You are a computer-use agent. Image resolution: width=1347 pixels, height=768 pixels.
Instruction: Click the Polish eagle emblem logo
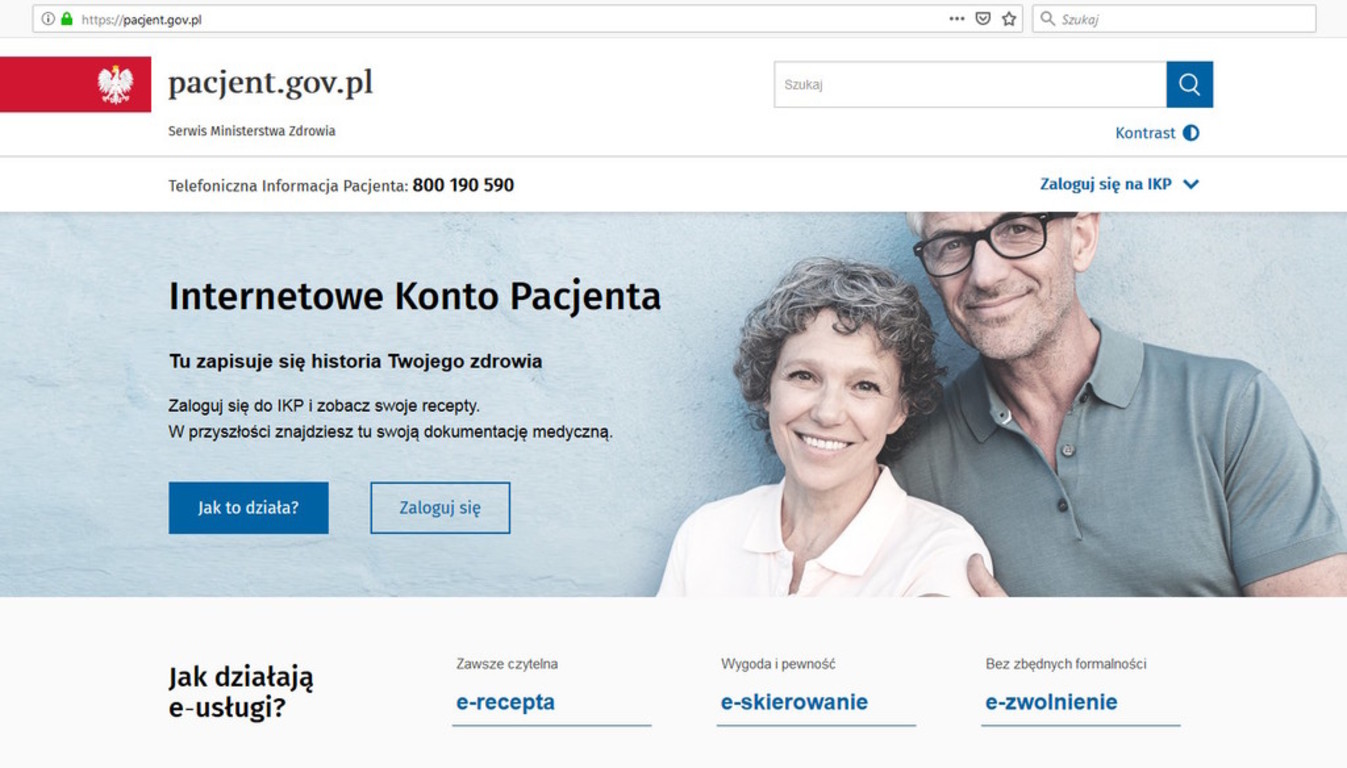[115, 84]
